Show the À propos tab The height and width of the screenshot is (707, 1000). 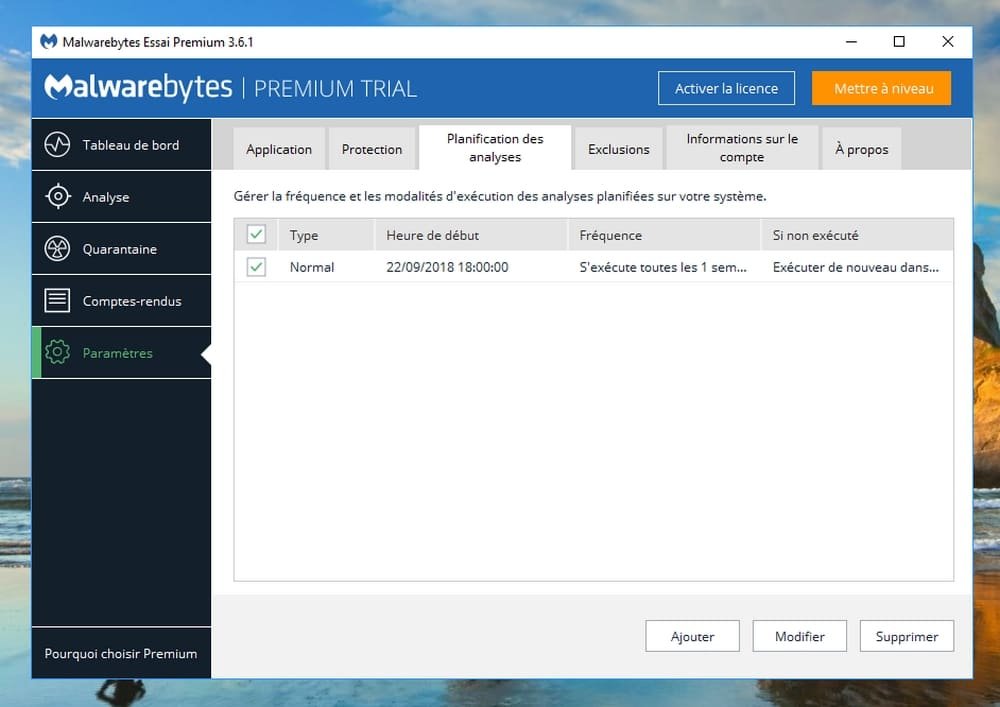pyautogui.click(x=862, y=149)
